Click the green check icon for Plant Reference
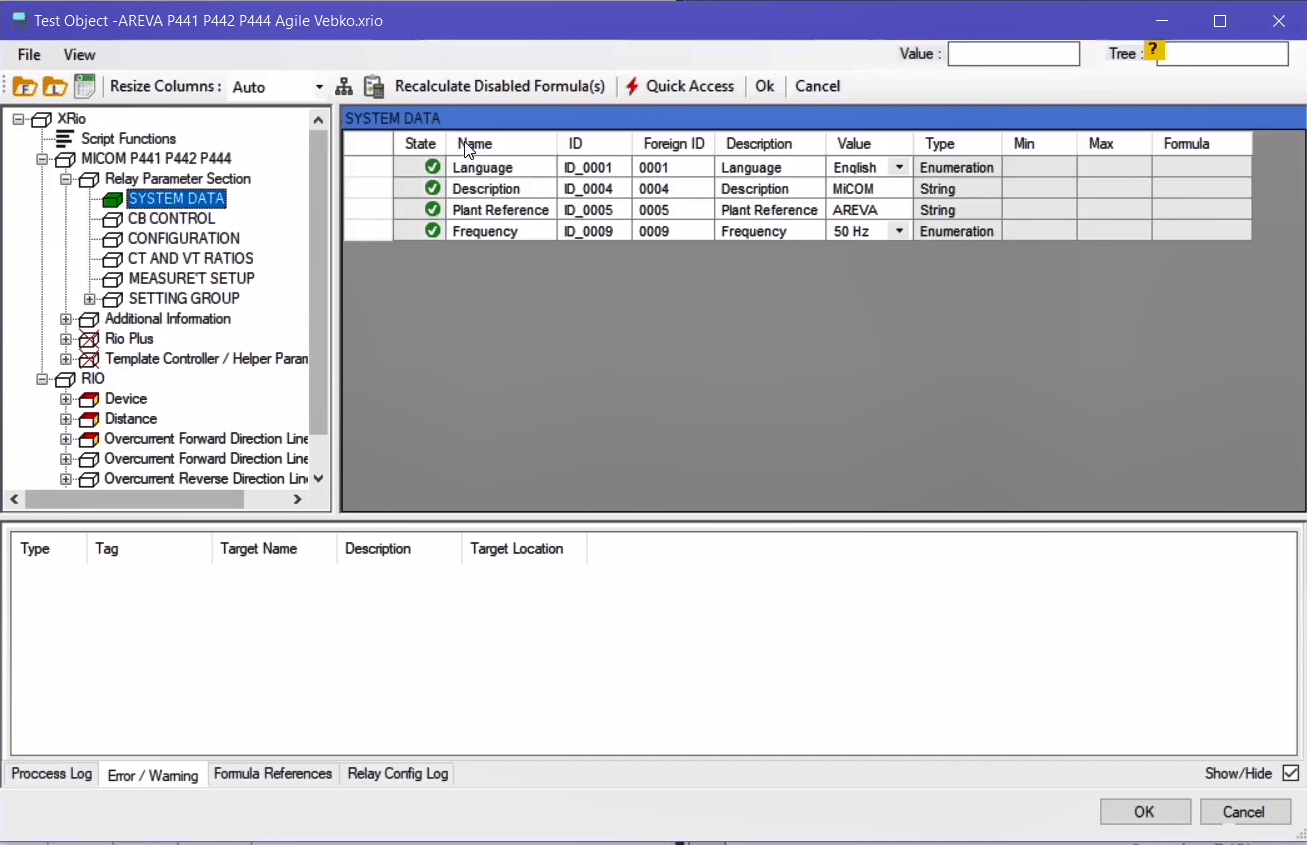The height and width of the screenshot is (845, 1307). point(432,209)
